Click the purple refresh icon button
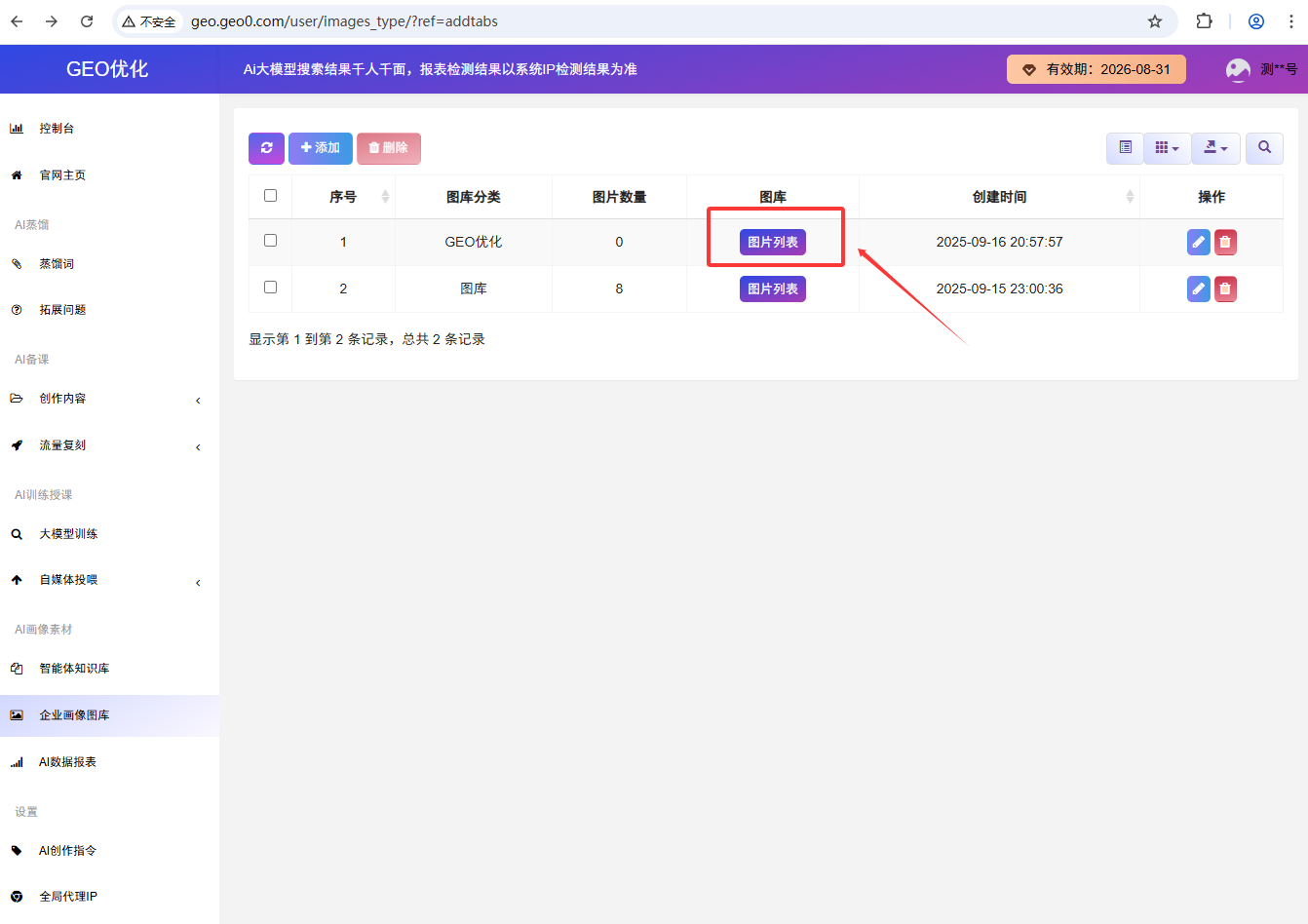This screenshot has height=924, width=1308. [x=266, y=148]
